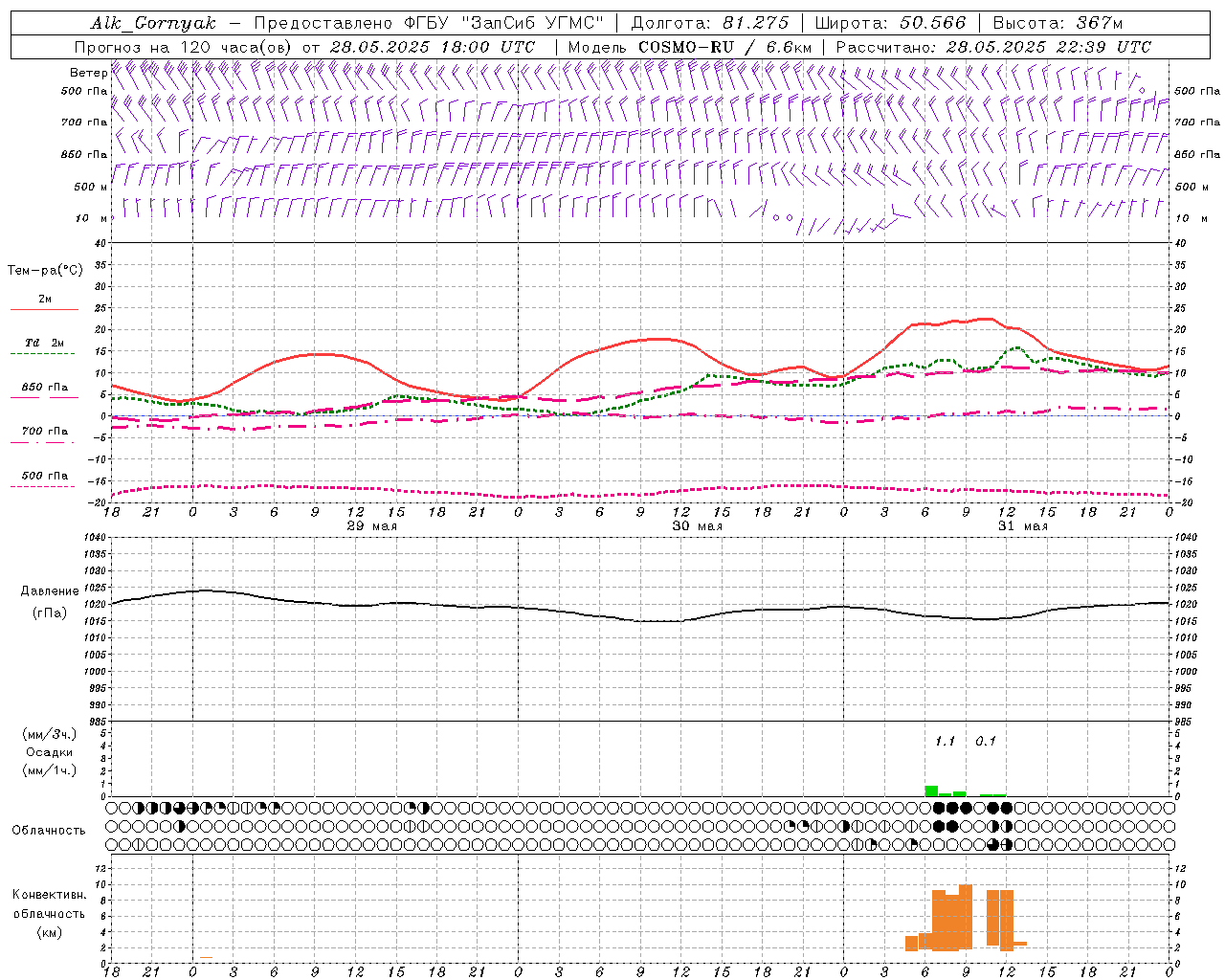The image size is (1225, 980).
Task: Click the Прогноз на 120 часа(ов) text
Action: [184, 47]
